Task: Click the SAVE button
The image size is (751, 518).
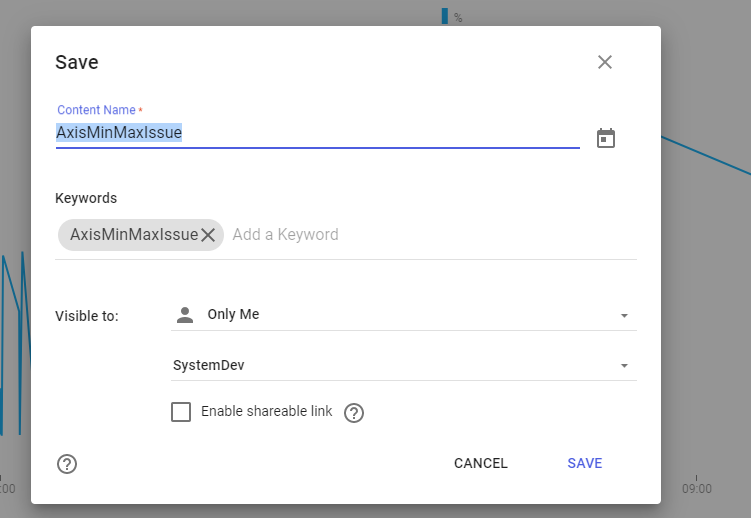Action: coord(585,463)
